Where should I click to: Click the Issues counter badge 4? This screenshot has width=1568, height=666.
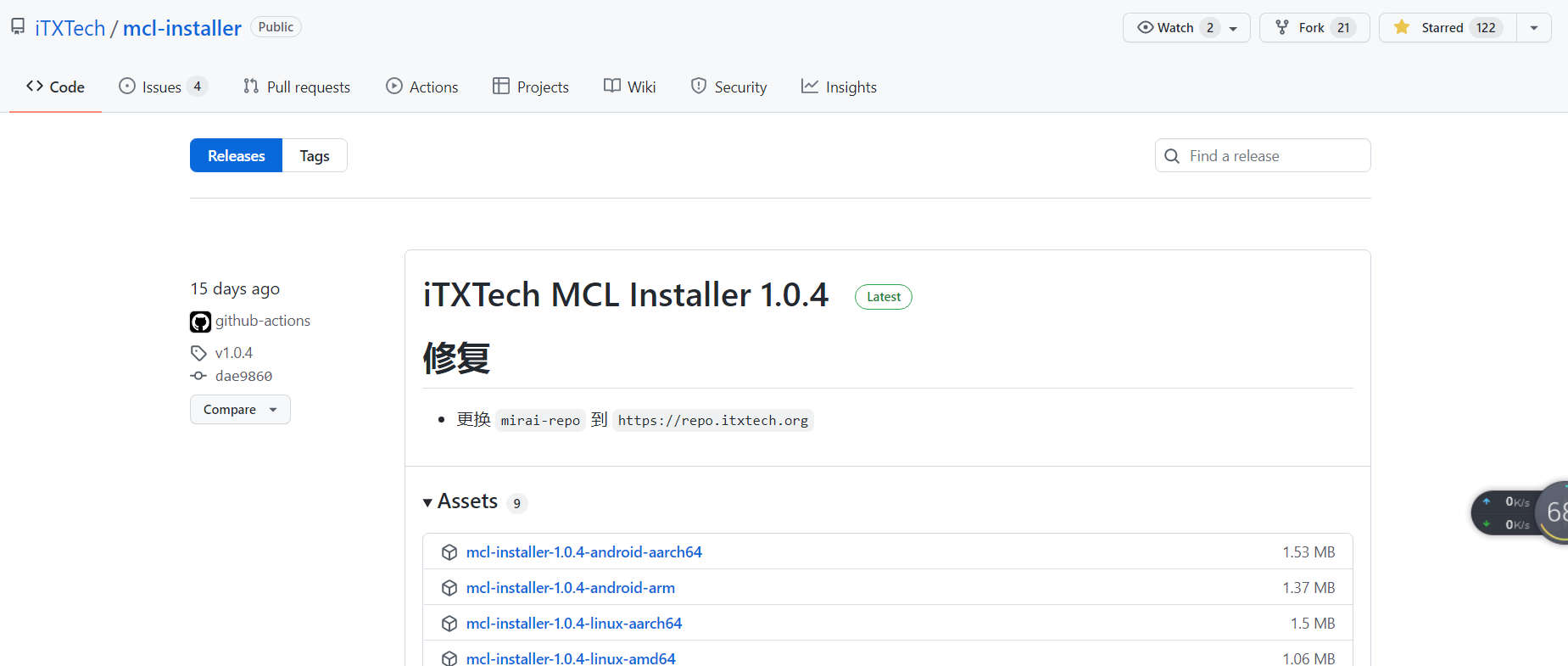[198, 87]
